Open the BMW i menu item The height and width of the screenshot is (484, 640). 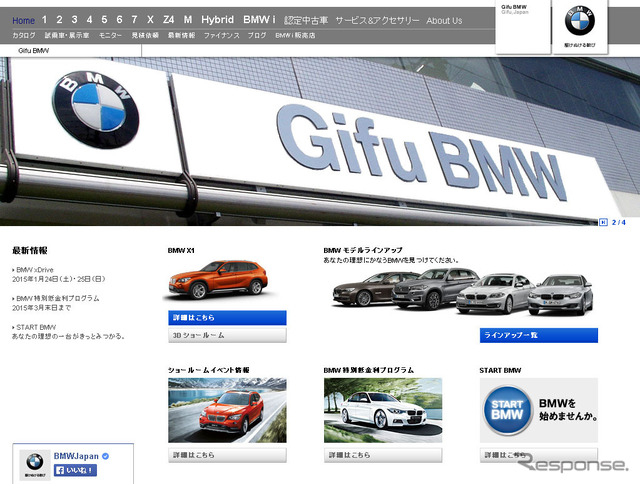click(x=259, y=20)
